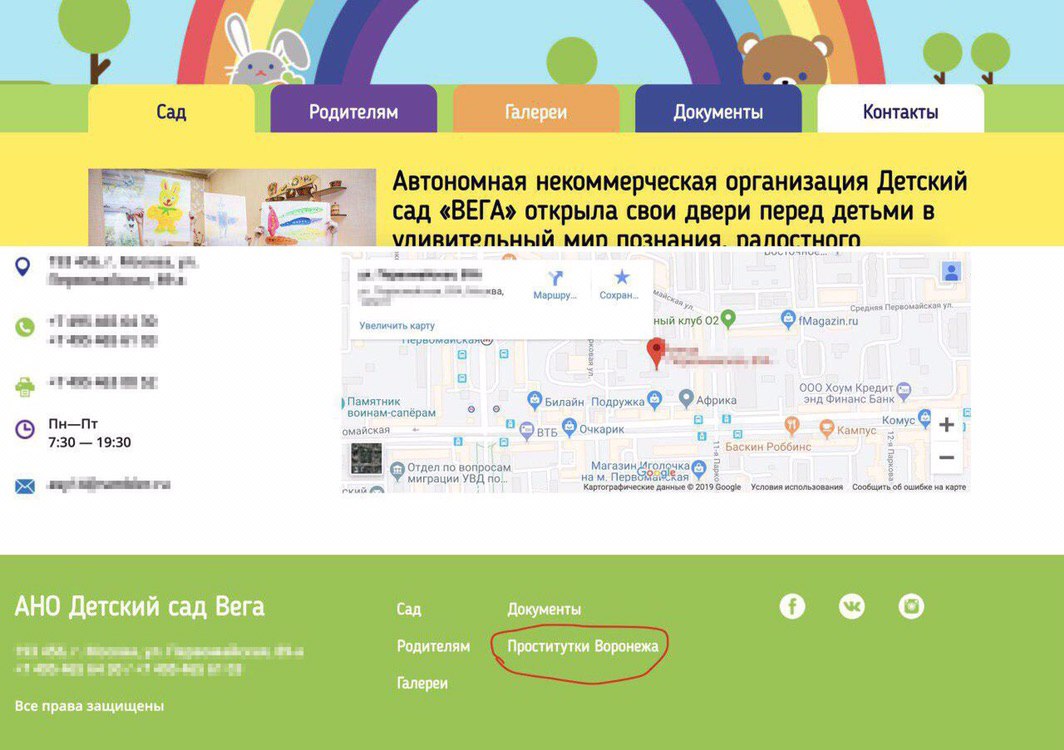This screenshot has height=750, width=1064.
Task: Open Маршруты directions on the map
Action: (x=555, y=285)
